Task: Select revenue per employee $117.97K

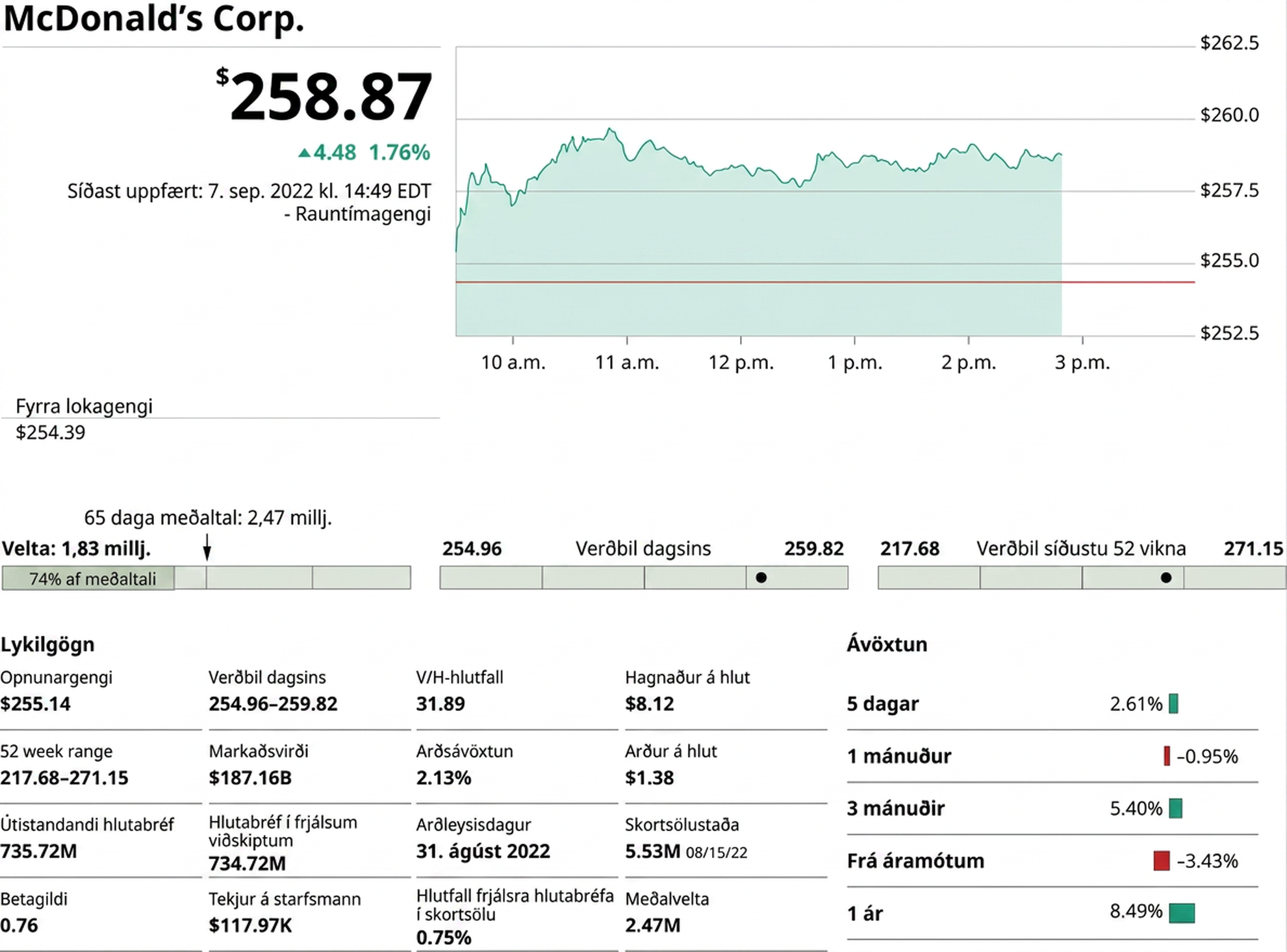Action: [250, 925]
